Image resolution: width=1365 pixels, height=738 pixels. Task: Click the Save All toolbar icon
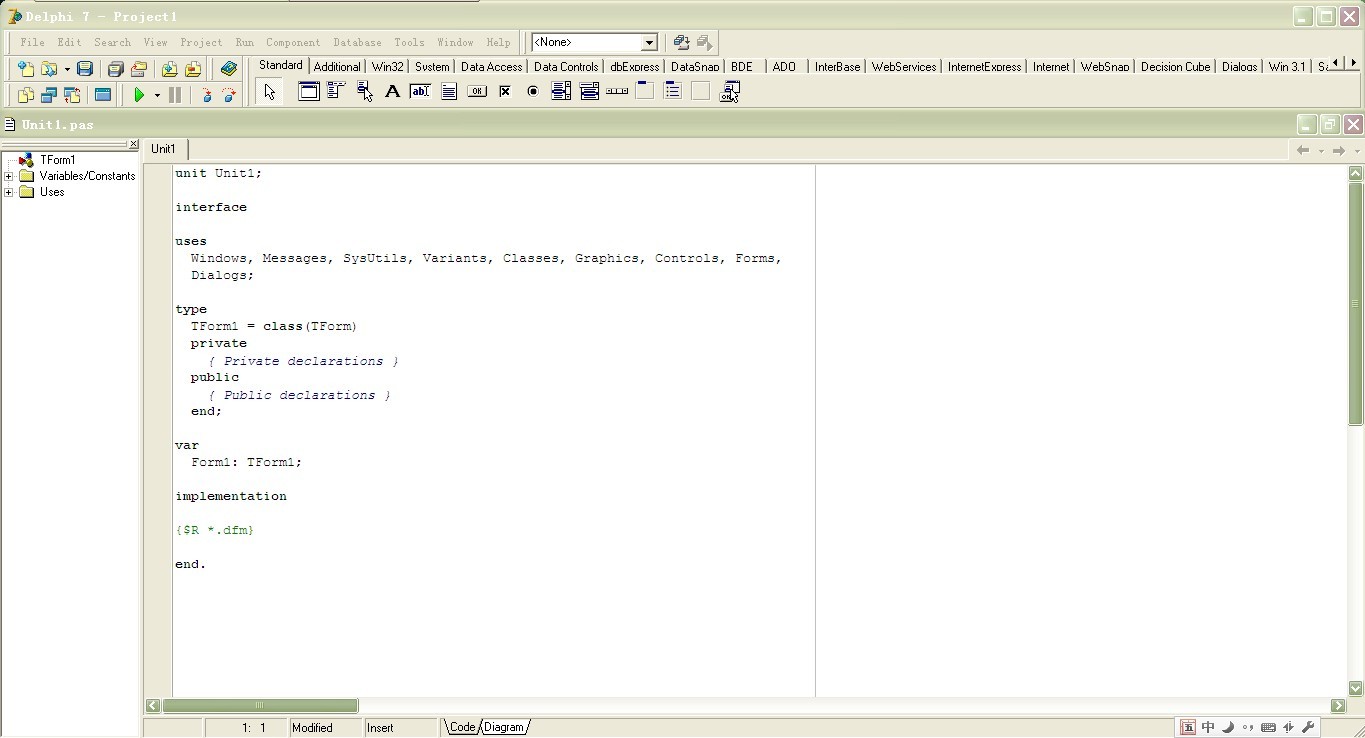(115, 69)
